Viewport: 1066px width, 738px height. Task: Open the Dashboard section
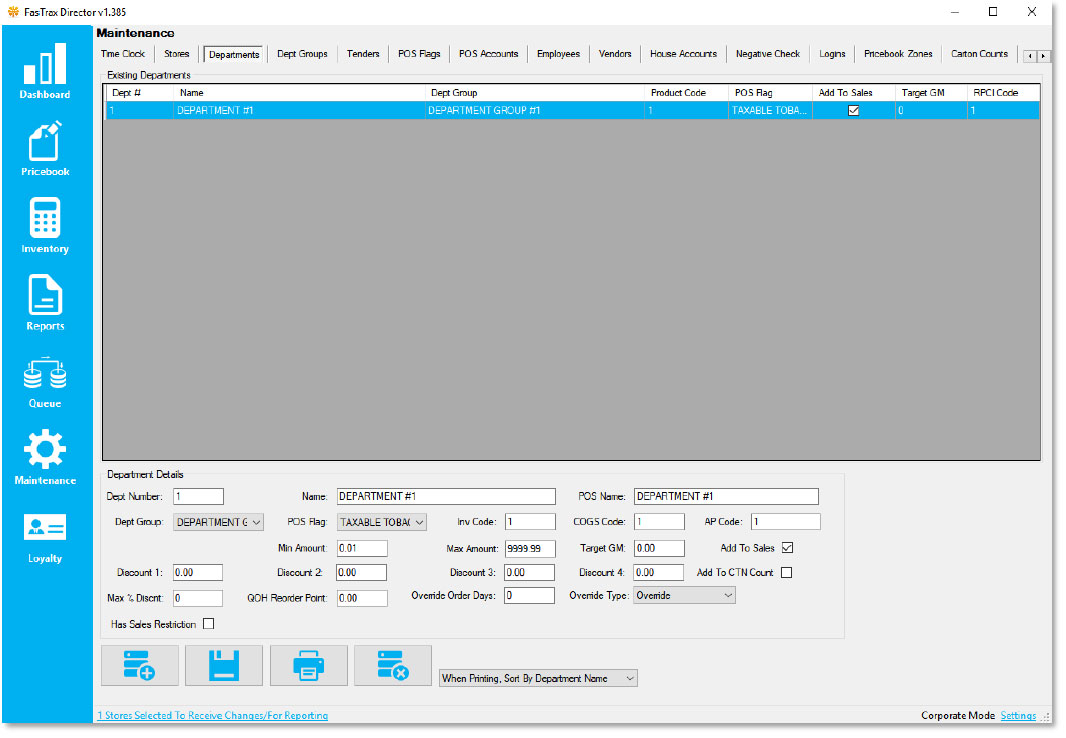click(45, 71)
